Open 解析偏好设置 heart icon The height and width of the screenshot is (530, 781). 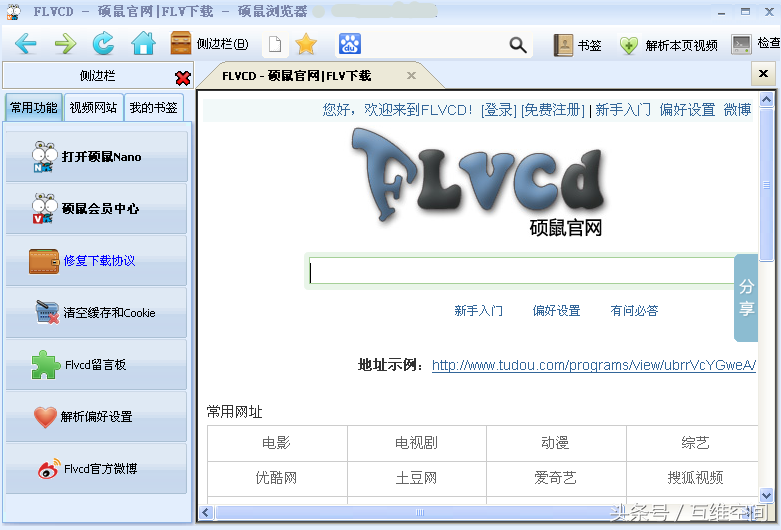[45, 417]
